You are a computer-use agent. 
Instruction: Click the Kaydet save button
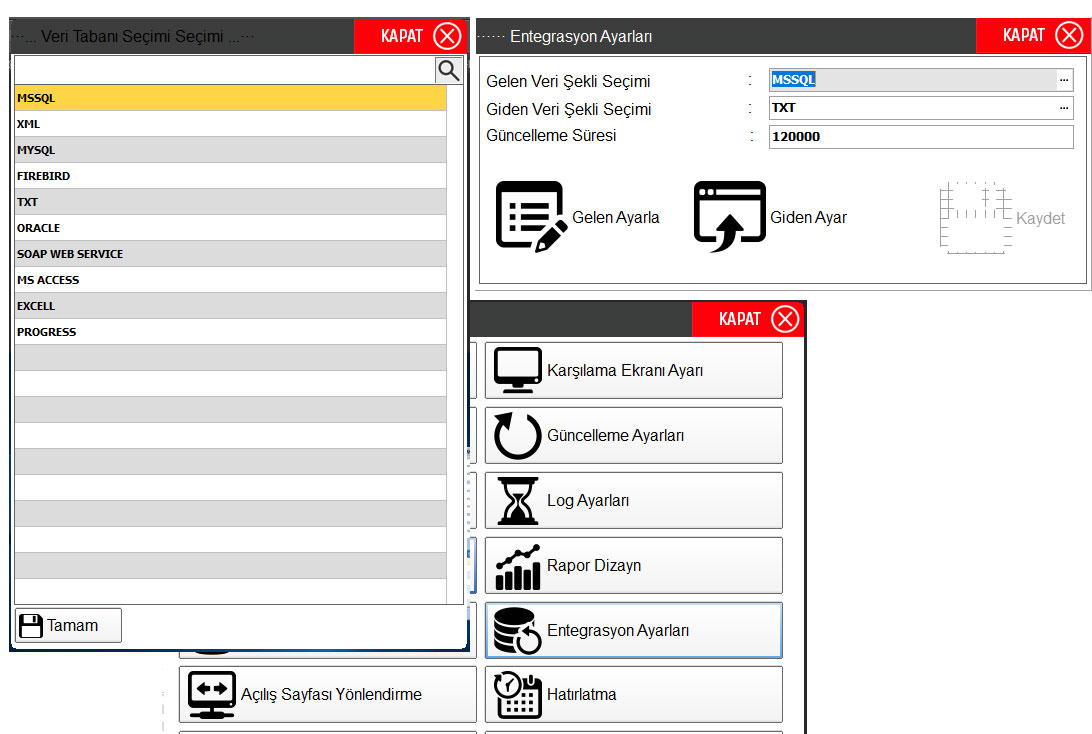1003,217
